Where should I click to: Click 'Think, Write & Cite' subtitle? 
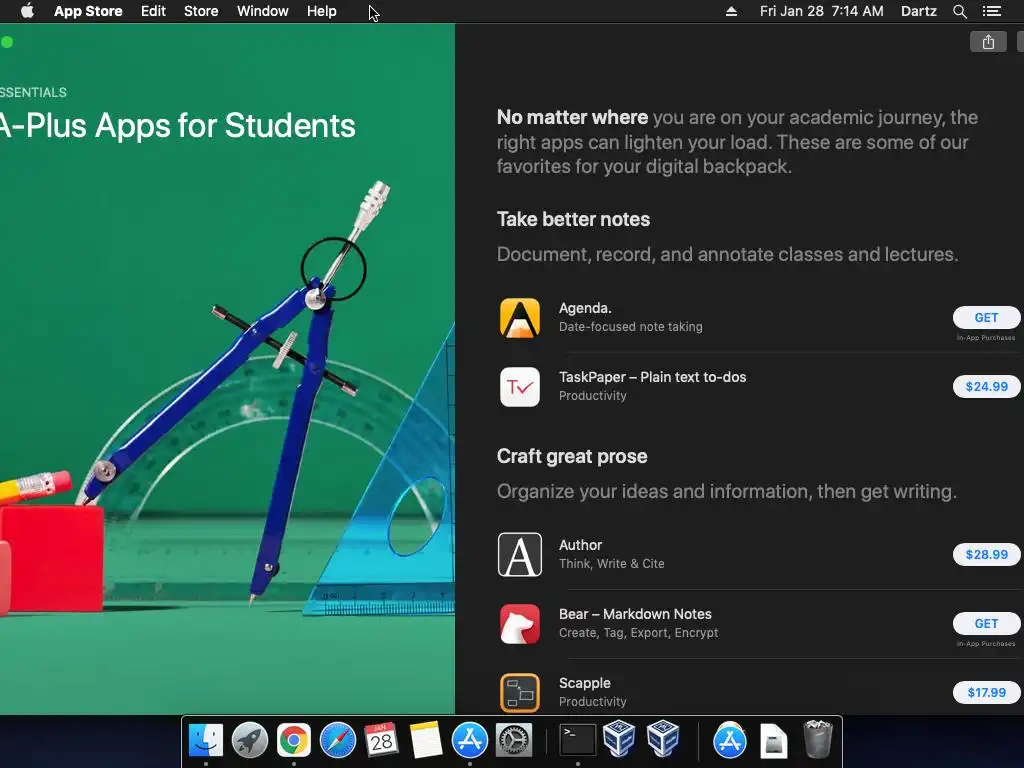[612, 564]
